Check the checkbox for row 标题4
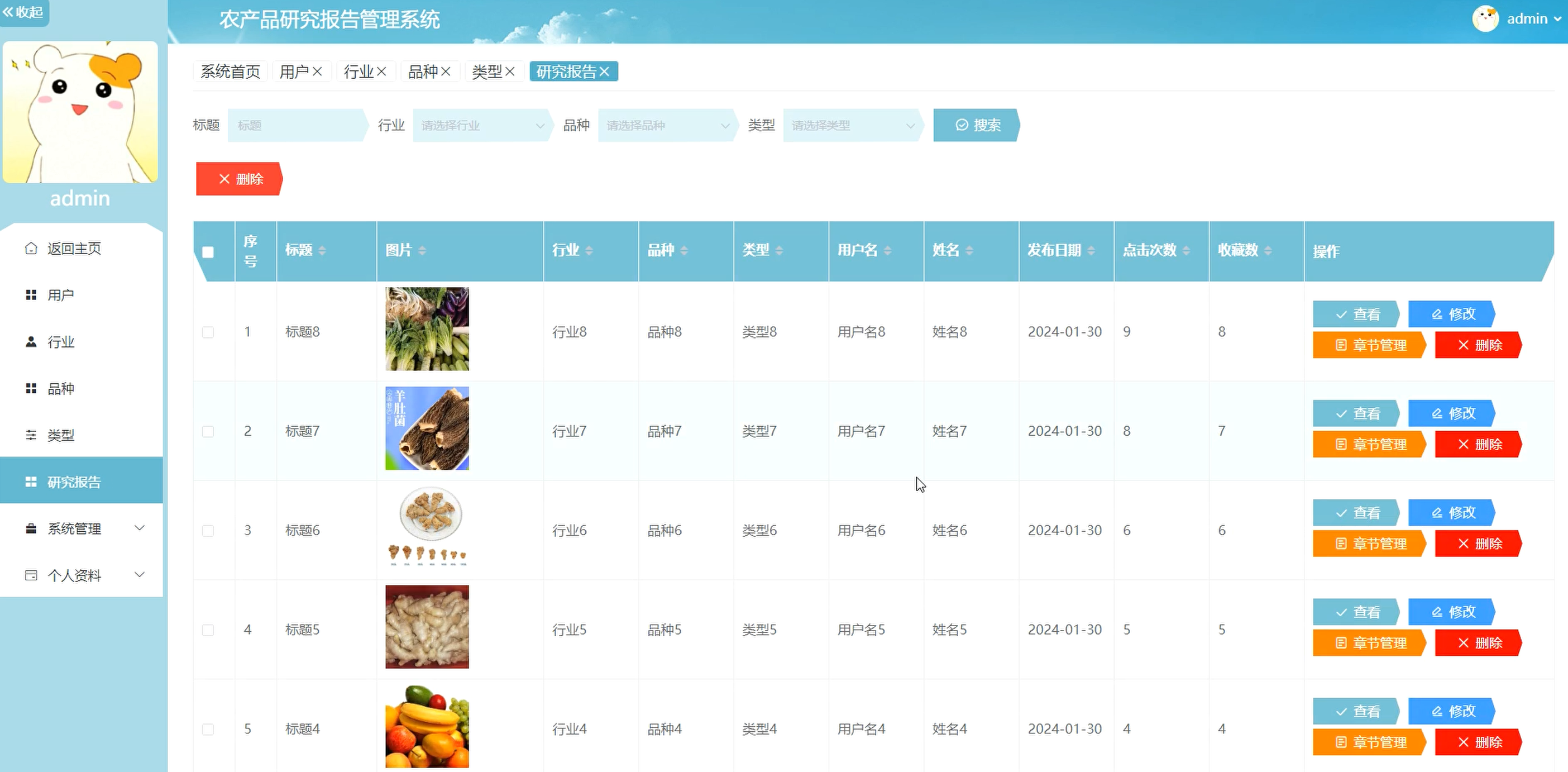This screenshot has width=1568, height=772. (x=208, y=729)
